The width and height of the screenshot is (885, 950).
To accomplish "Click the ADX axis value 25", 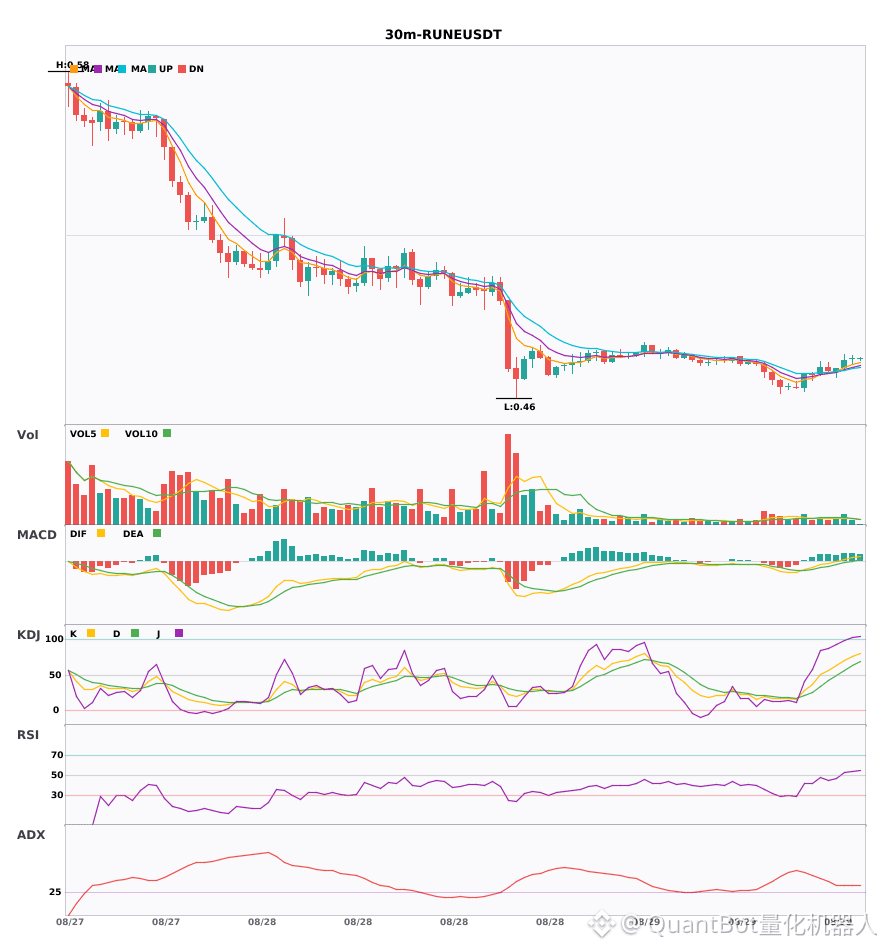I will pos(55,892).
